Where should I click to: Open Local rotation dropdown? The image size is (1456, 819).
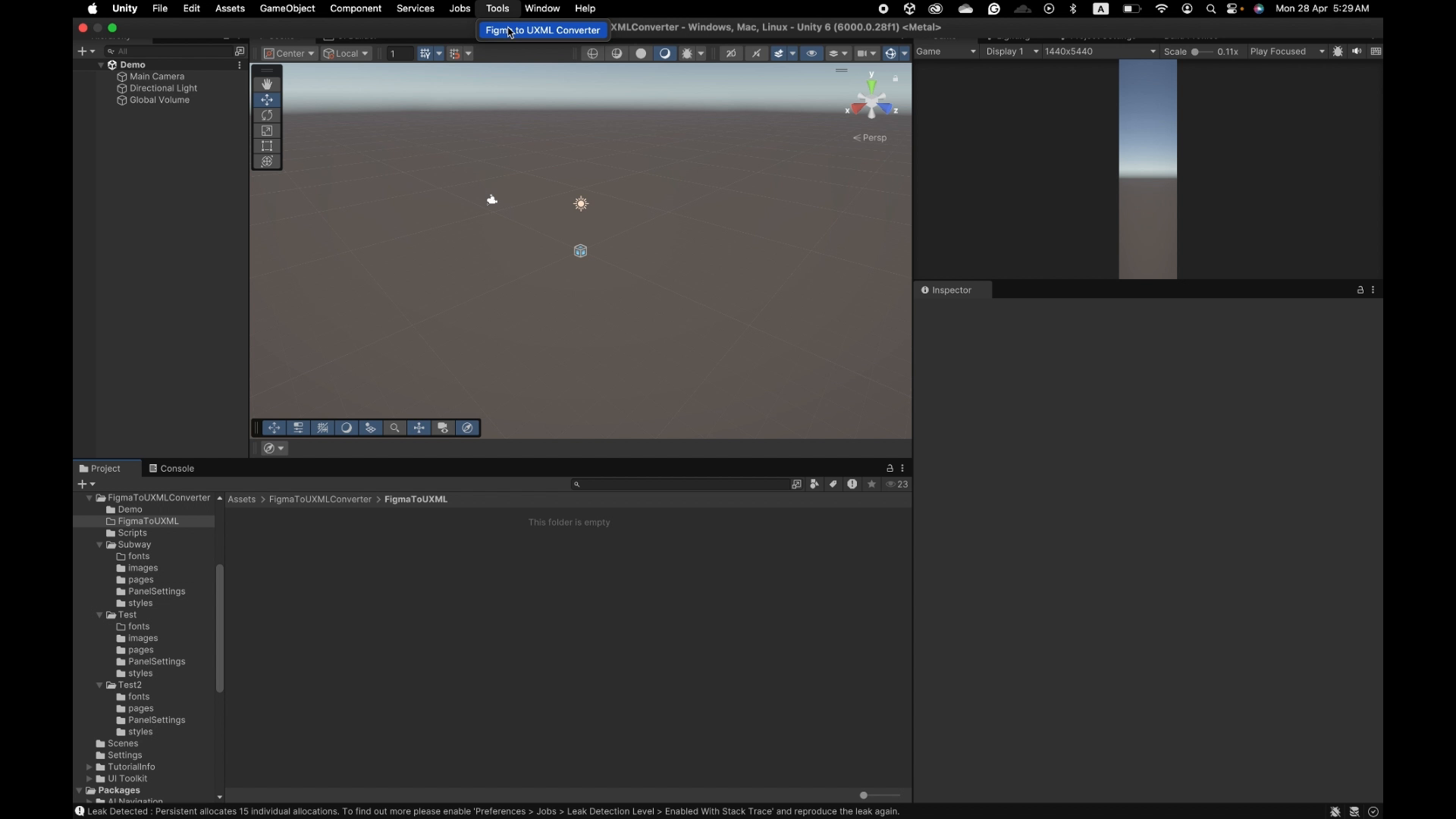point(346,54)
